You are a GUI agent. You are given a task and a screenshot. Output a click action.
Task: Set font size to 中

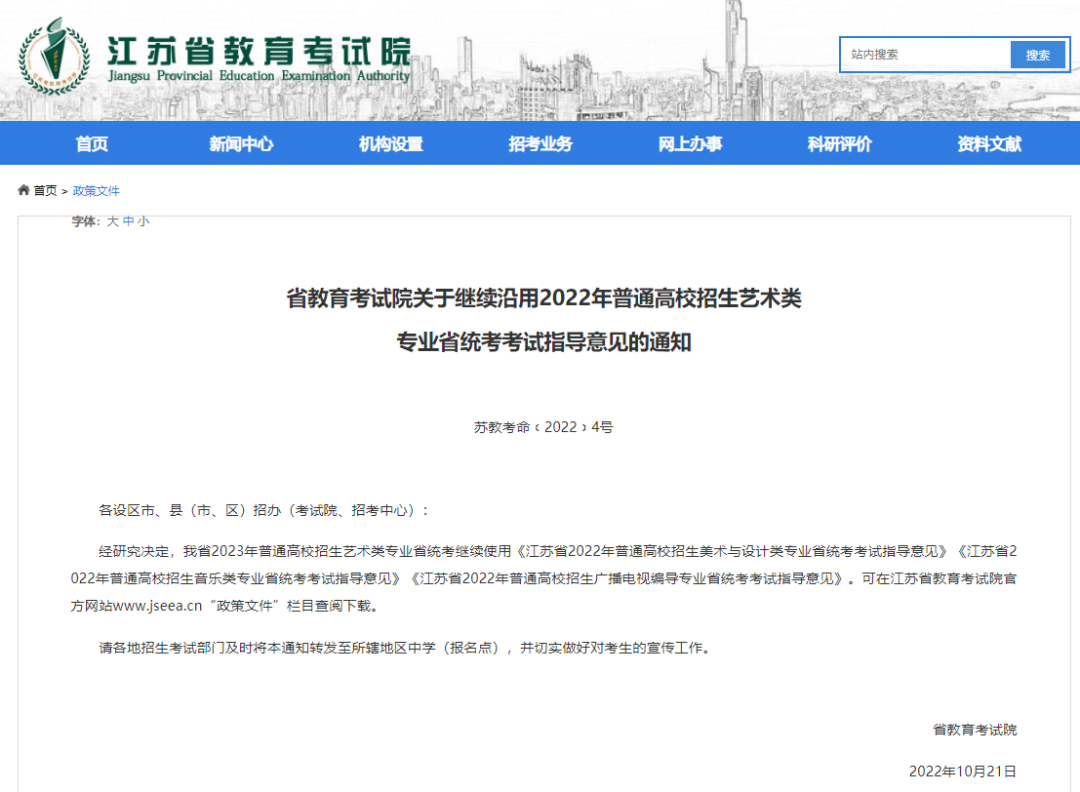tap(128, 221)
